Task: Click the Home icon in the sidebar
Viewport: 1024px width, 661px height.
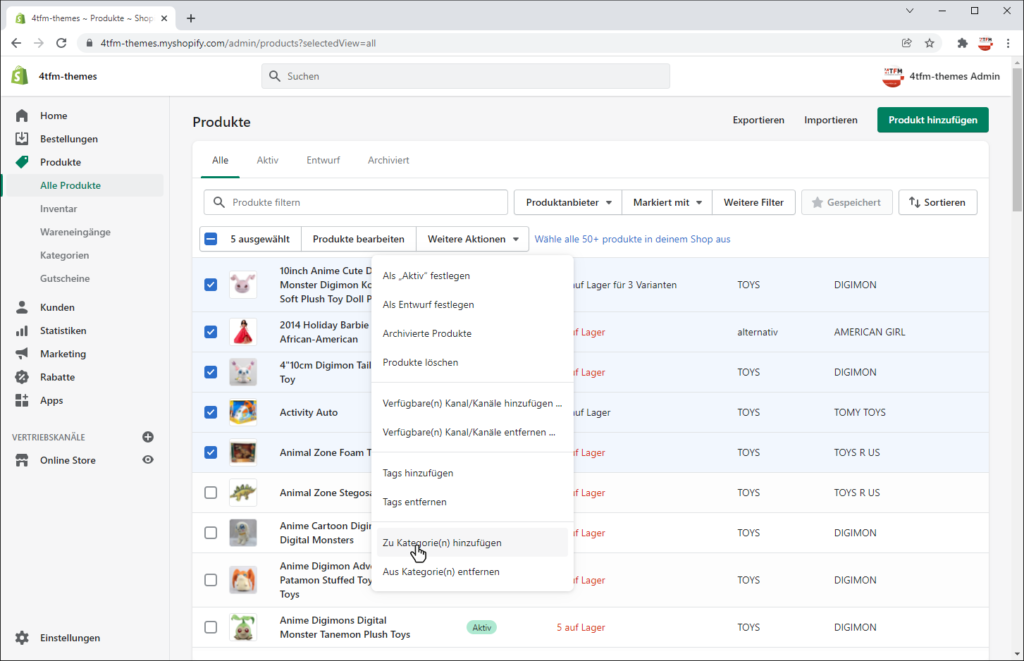Action: coord(22,116)
